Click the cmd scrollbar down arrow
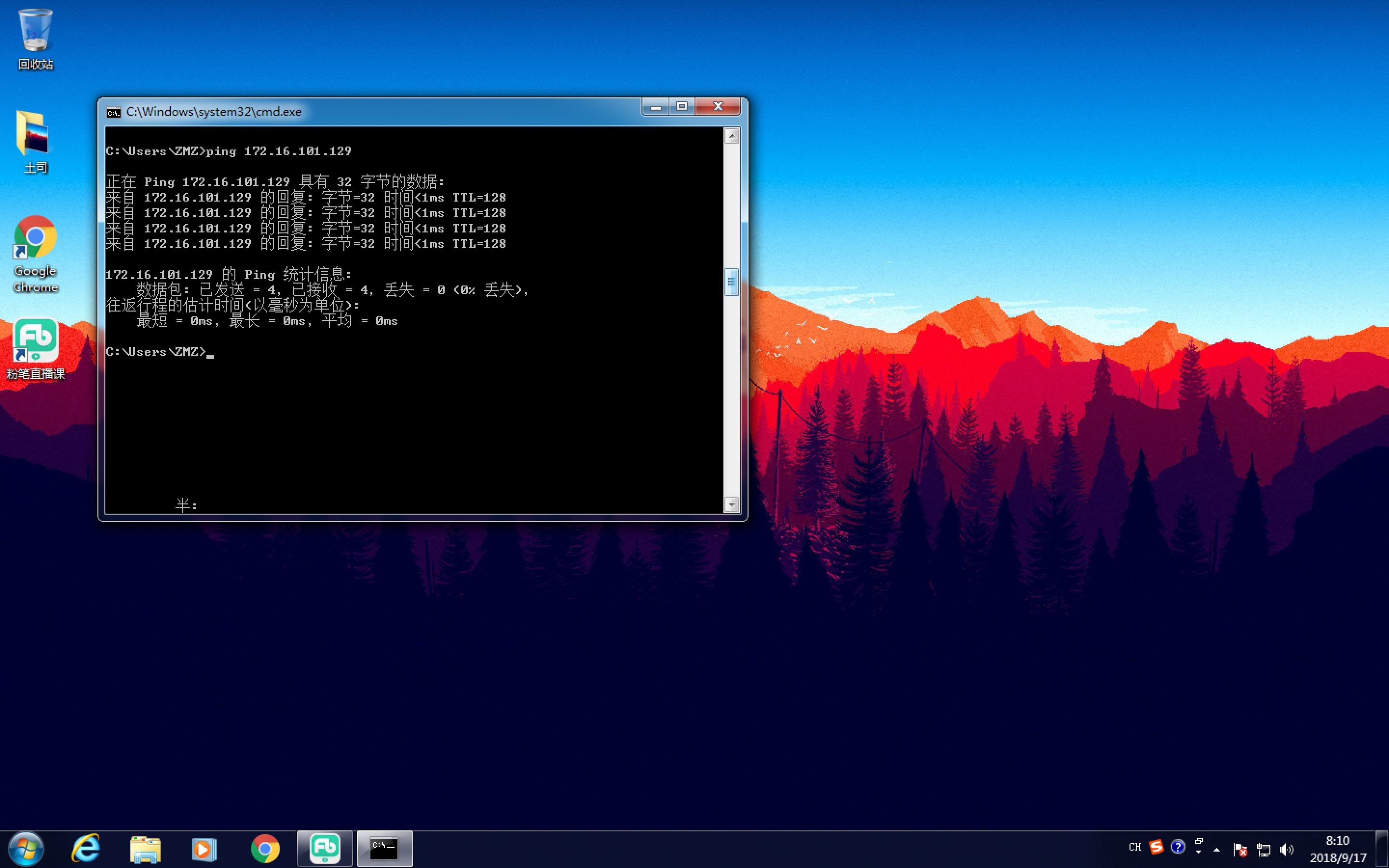Viewport: 1389px width, 868px height. click(x=731, y=504)
